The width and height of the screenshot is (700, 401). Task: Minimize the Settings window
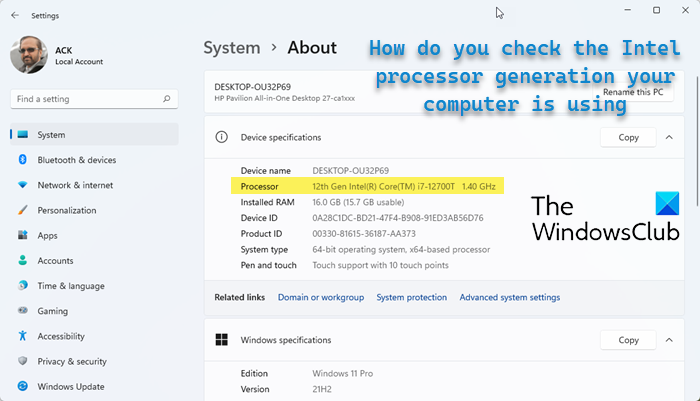(628, 10)
